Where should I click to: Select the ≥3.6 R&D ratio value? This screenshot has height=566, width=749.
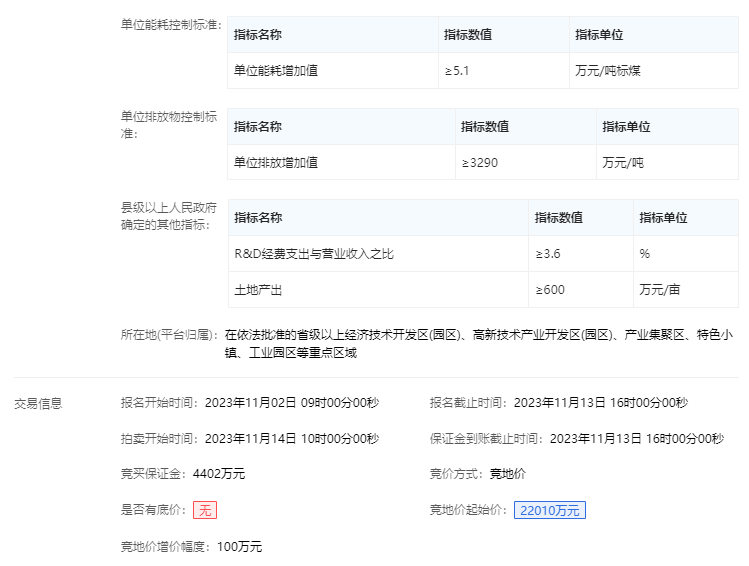point(548,254)
